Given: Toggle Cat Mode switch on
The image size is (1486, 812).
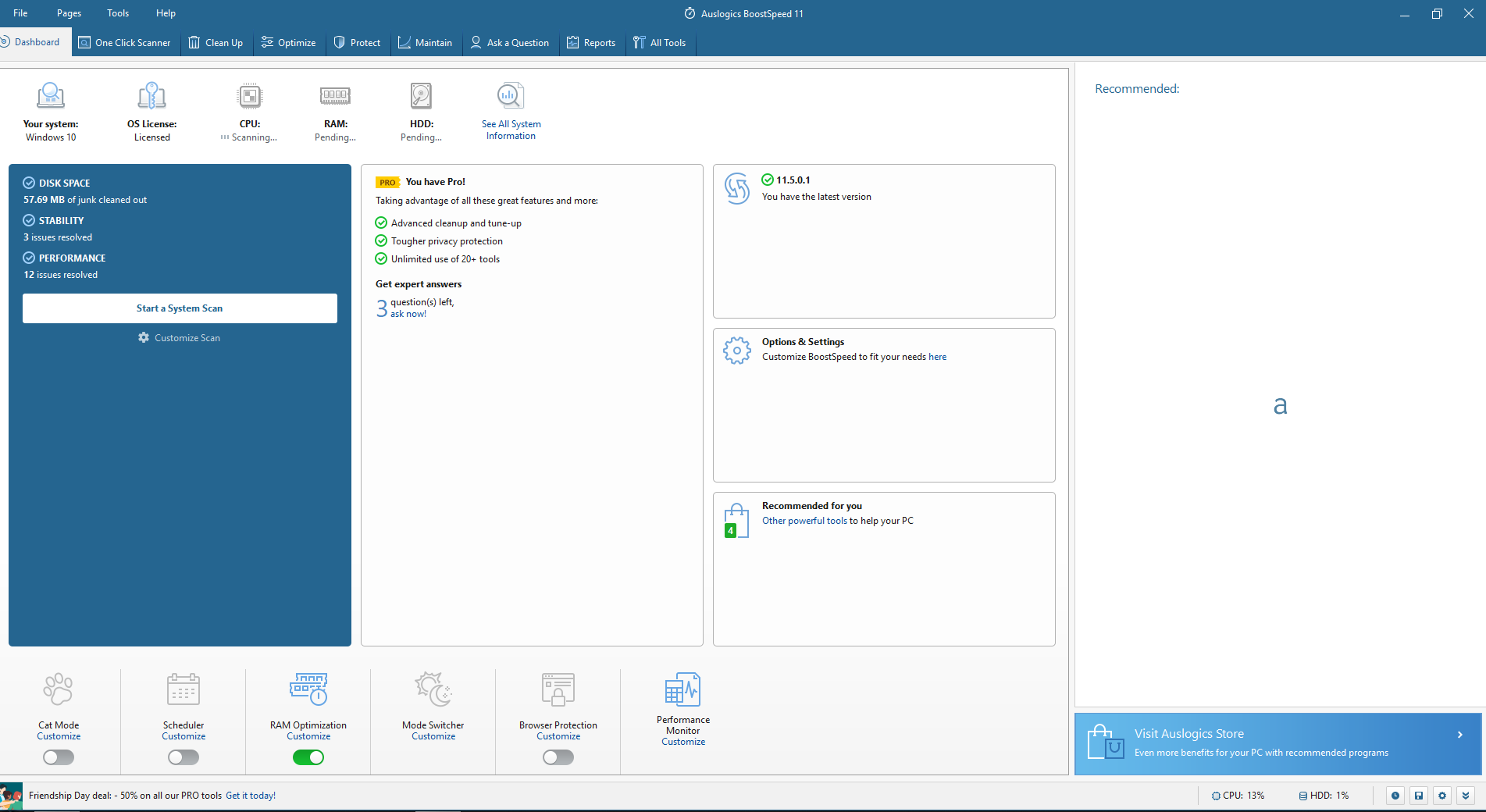Looking at the screenshot, I should pyautogui.click(x=59, y=757).
